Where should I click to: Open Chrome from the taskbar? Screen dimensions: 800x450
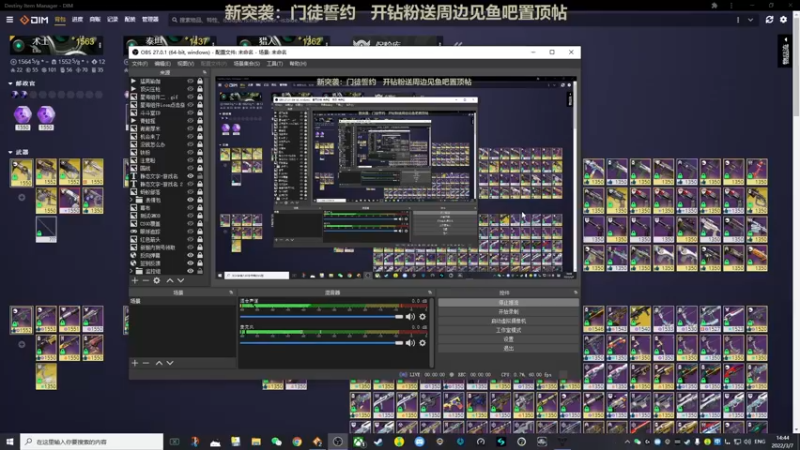[x=297, y=442]
